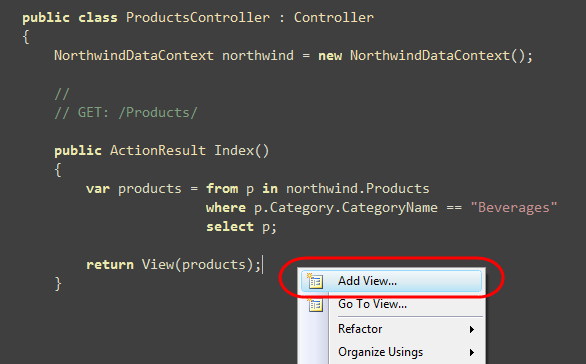Expand the Refactor submenu arrow
Image resolution: width=586 pixels, height=364 pixels.
click(x=472, y=329)
